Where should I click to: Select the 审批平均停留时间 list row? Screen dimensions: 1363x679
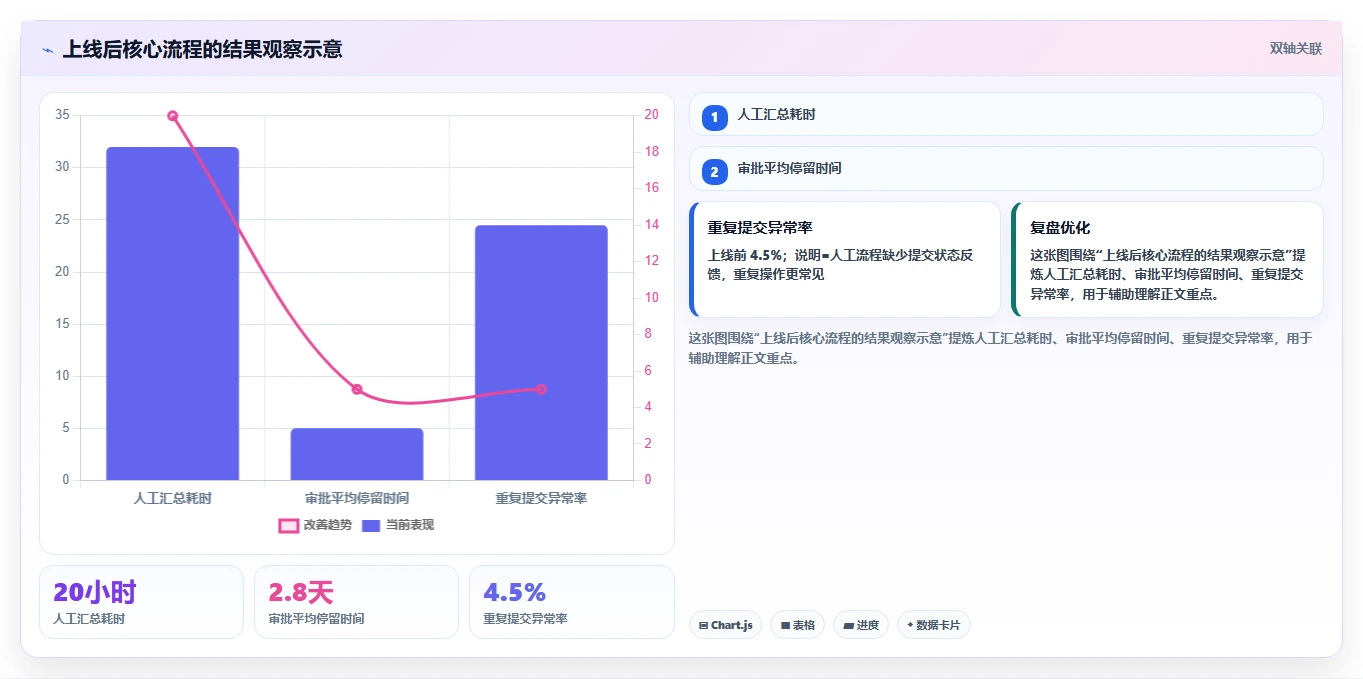point(1006,168)
